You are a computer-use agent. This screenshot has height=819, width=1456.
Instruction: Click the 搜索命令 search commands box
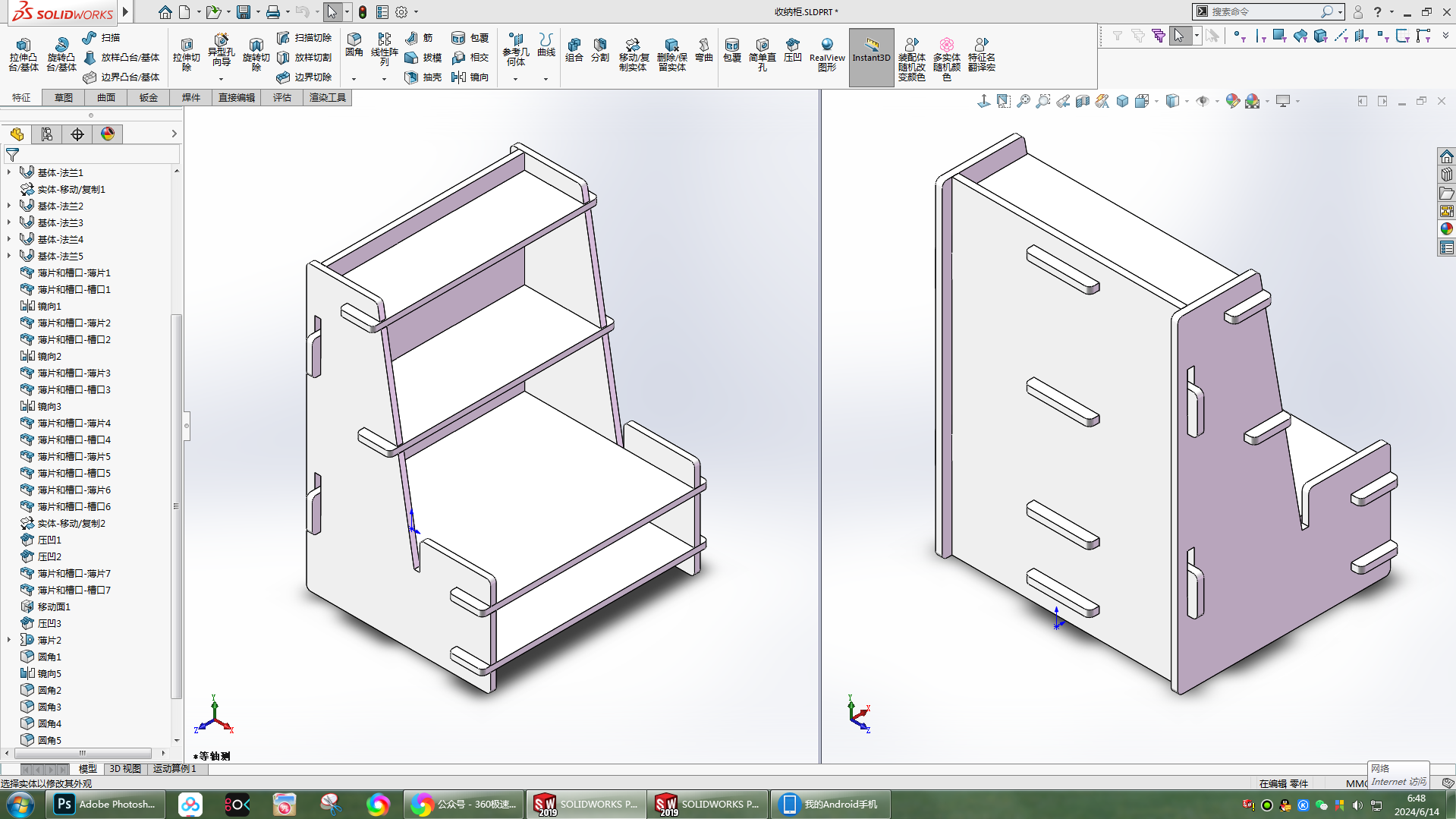pyautogui.click(x=1269, y=11)
